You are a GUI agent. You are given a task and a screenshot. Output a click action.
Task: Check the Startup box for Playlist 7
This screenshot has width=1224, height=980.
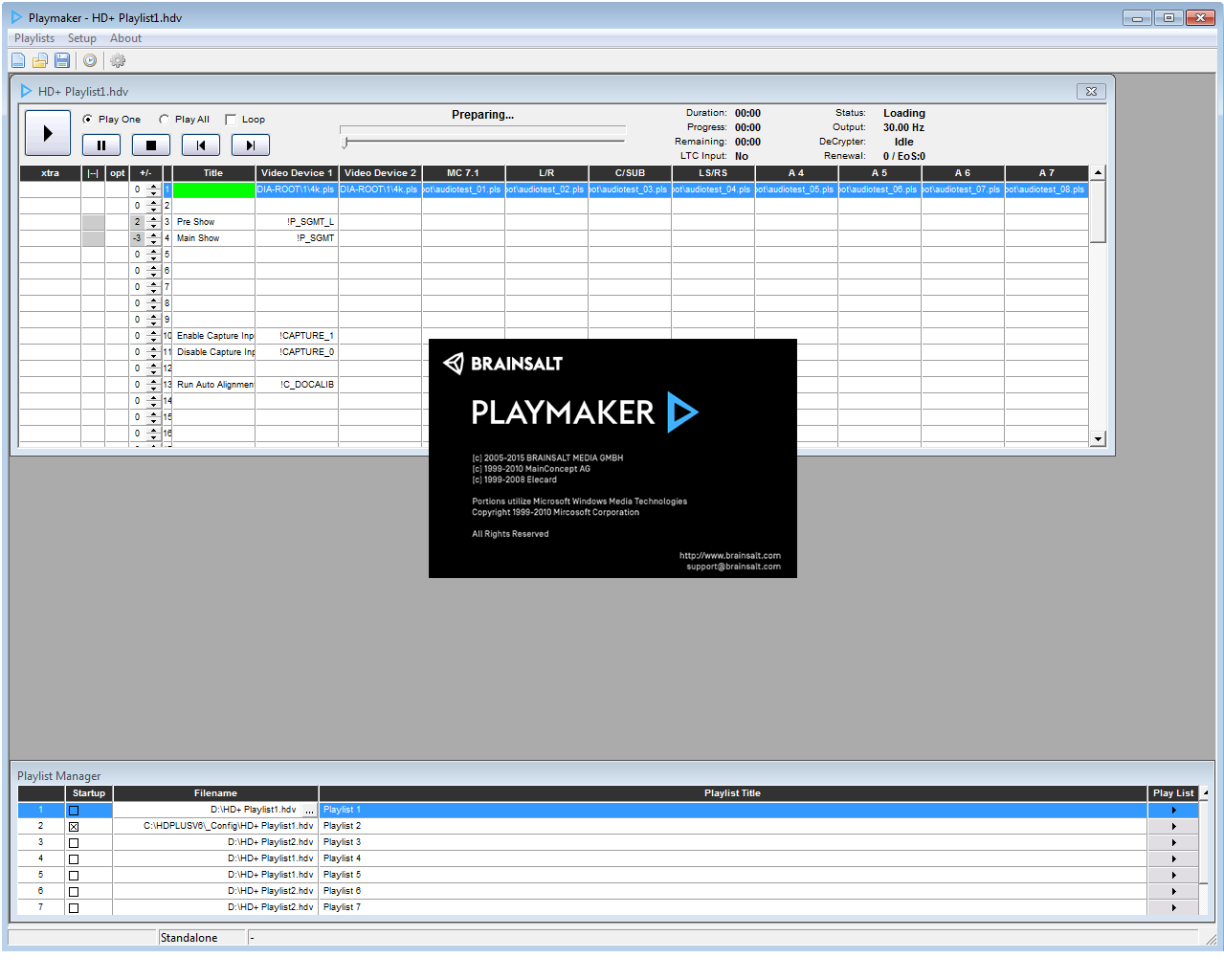tap(74, 908)
